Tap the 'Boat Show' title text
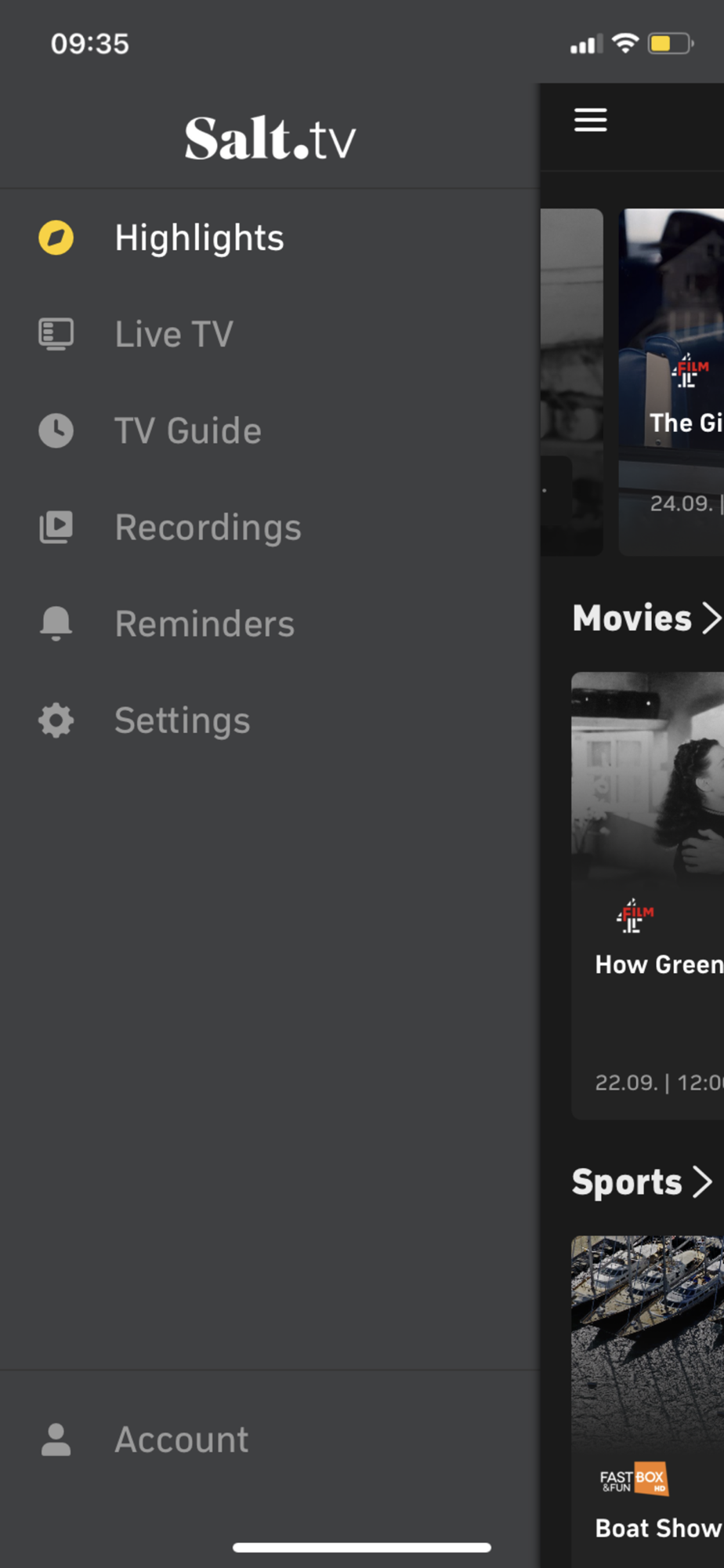Image resolution: width=724 pixels, height=1568 pixels. (x=659, y=1528)
